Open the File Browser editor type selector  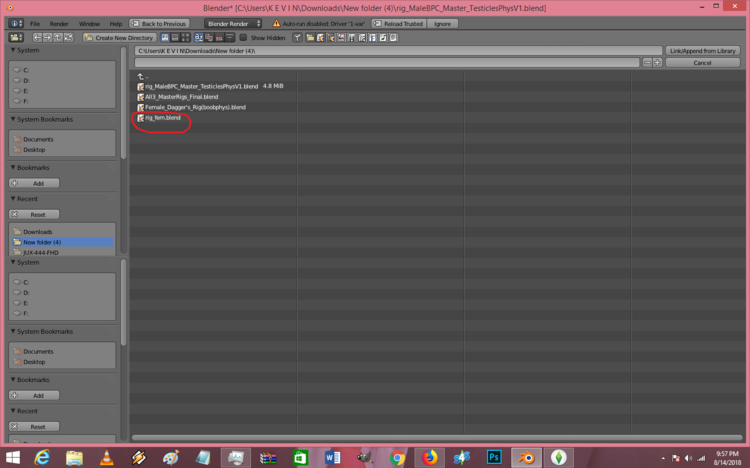[x=17, y=37]
